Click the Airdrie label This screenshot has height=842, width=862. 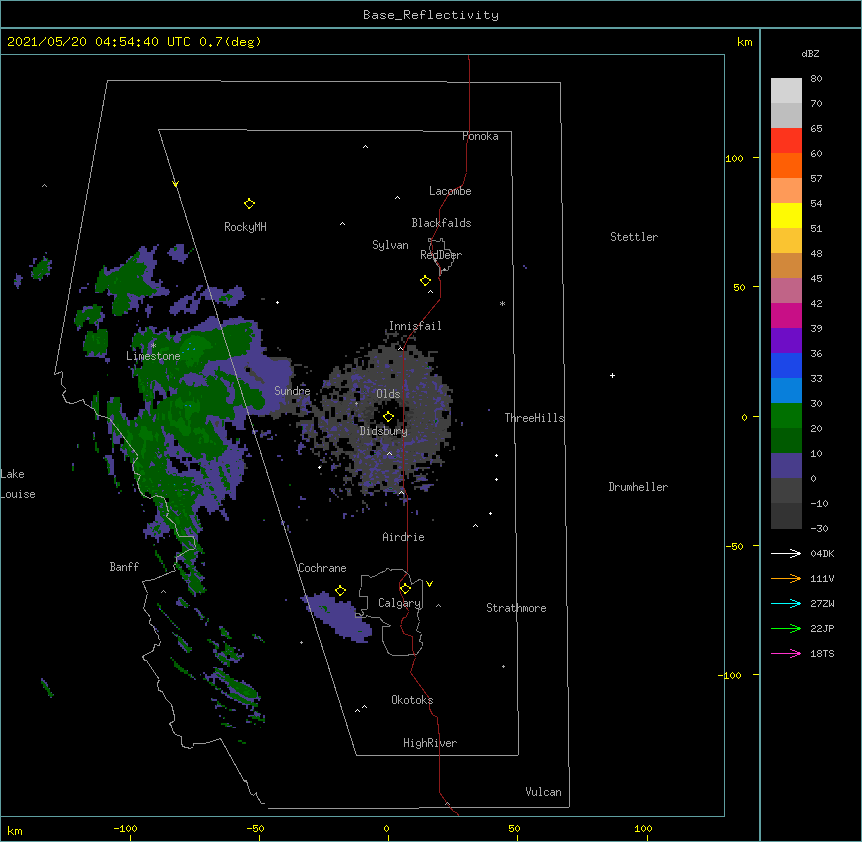click(404, 537)
